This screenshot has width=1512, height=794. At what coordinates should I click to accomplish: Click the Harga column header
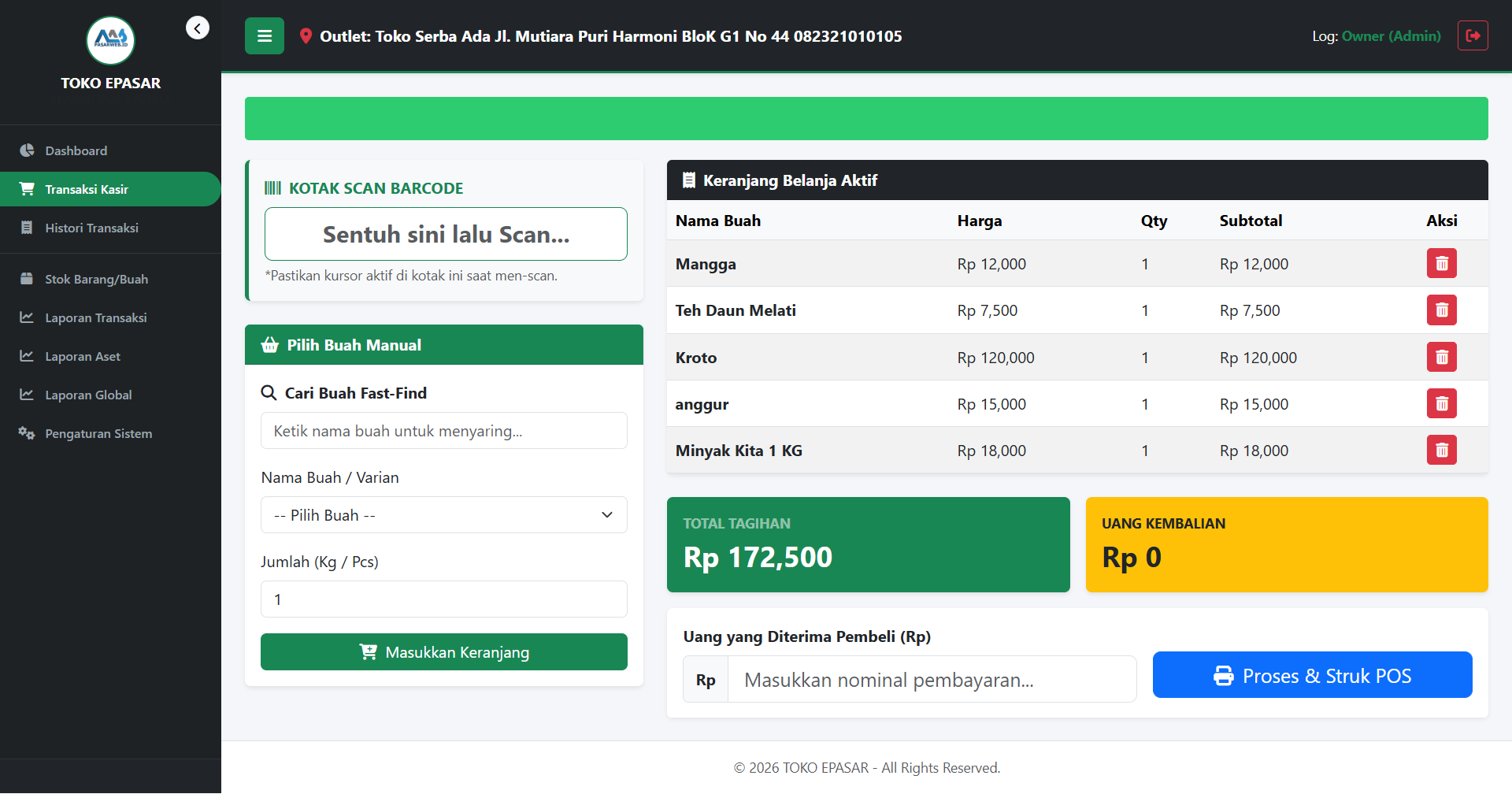click(x=980, y=221)
